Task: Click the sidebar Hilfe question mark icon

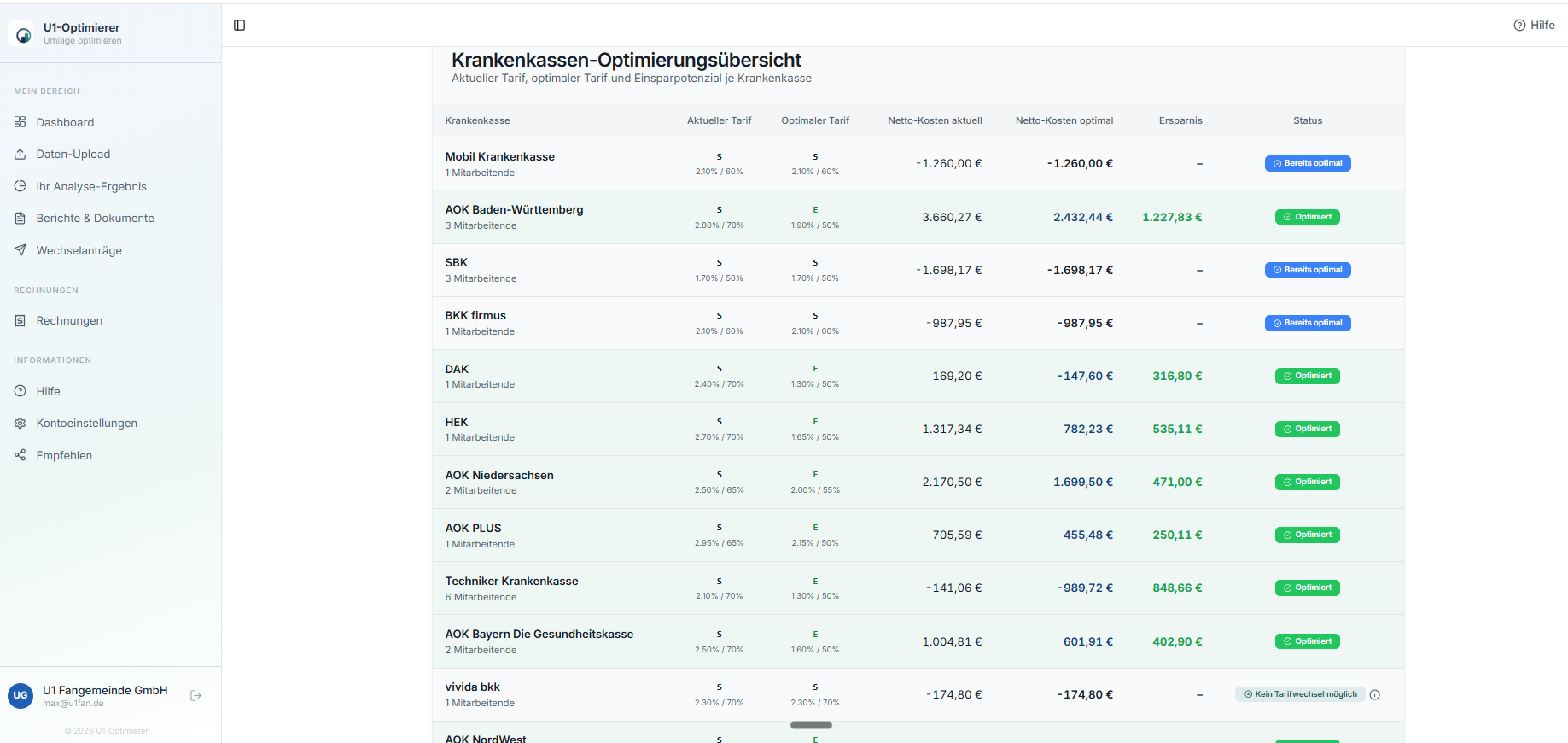Action: click(x=20, y=391)
